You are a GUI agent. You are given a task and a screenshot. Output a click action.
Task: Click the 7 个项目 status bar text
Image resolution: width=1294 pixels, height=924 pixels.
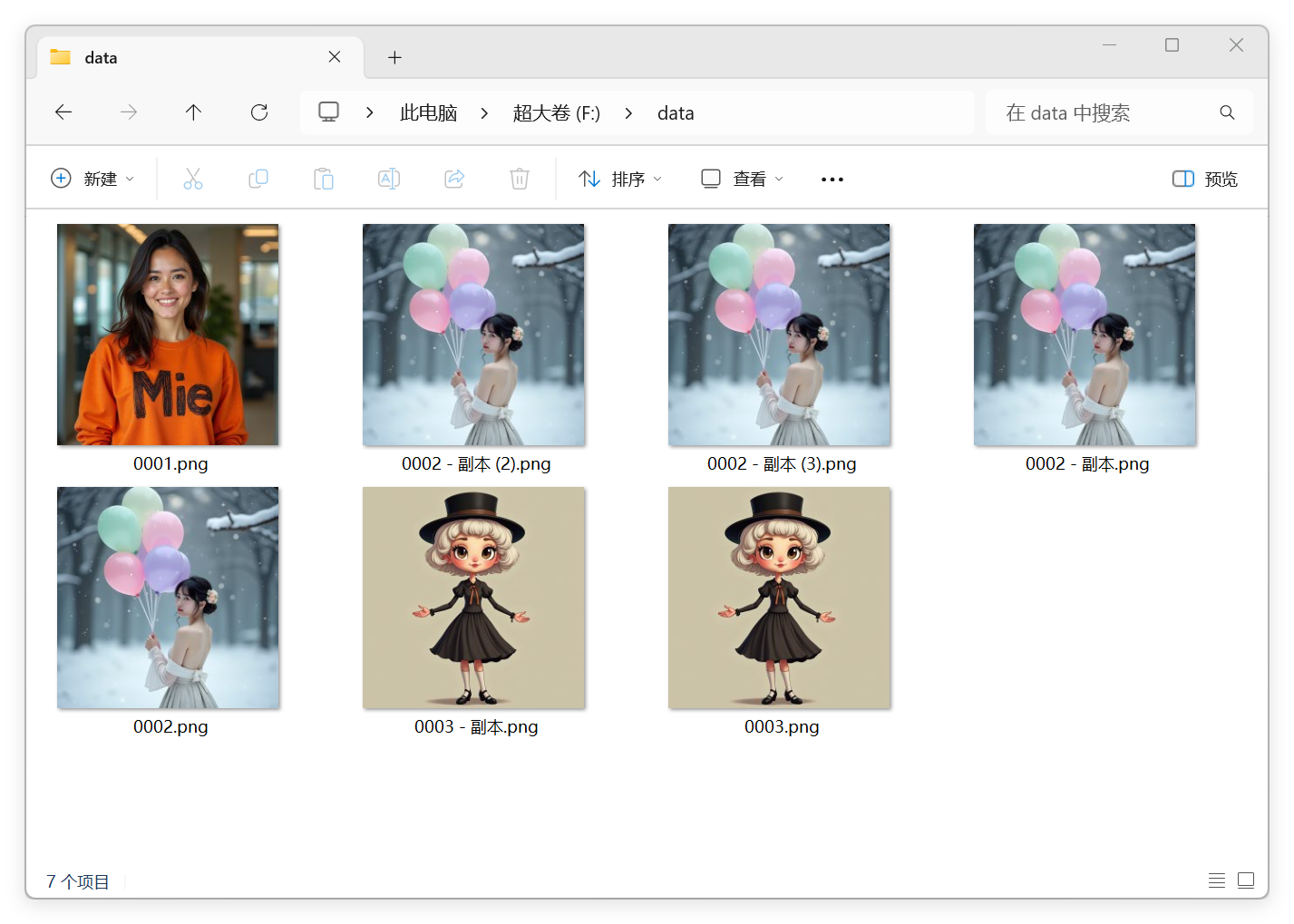tap(78, 881)
